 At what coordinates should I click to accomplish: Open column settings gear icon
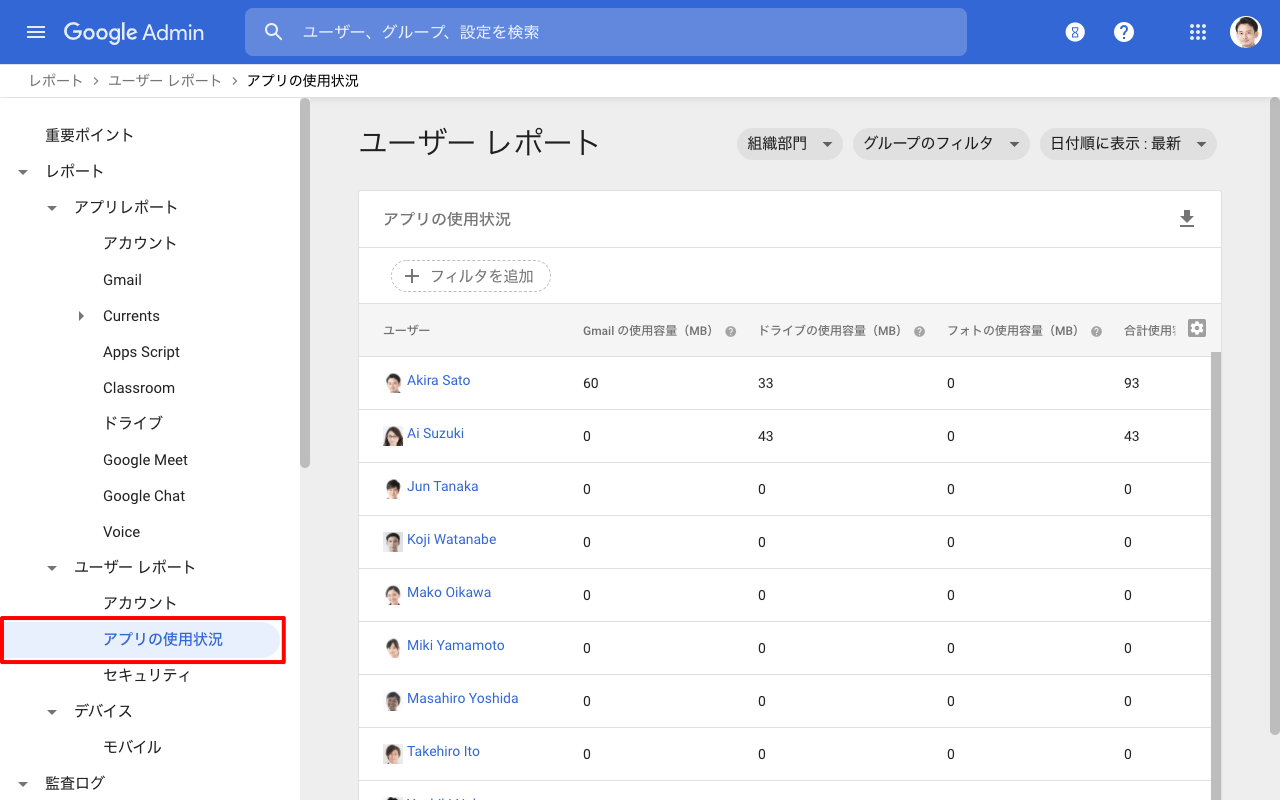[1196, 328]
